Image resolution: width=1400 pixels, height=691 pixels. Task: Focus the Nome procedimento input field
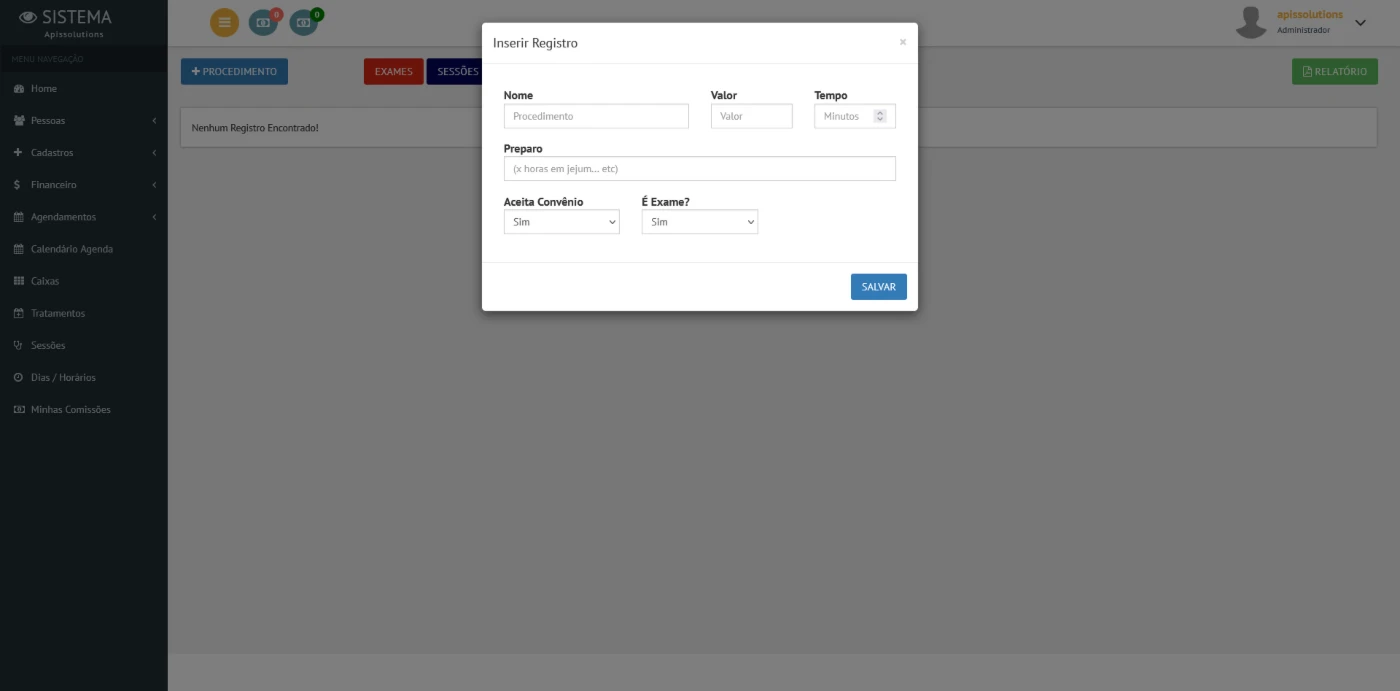click(596, 116)
